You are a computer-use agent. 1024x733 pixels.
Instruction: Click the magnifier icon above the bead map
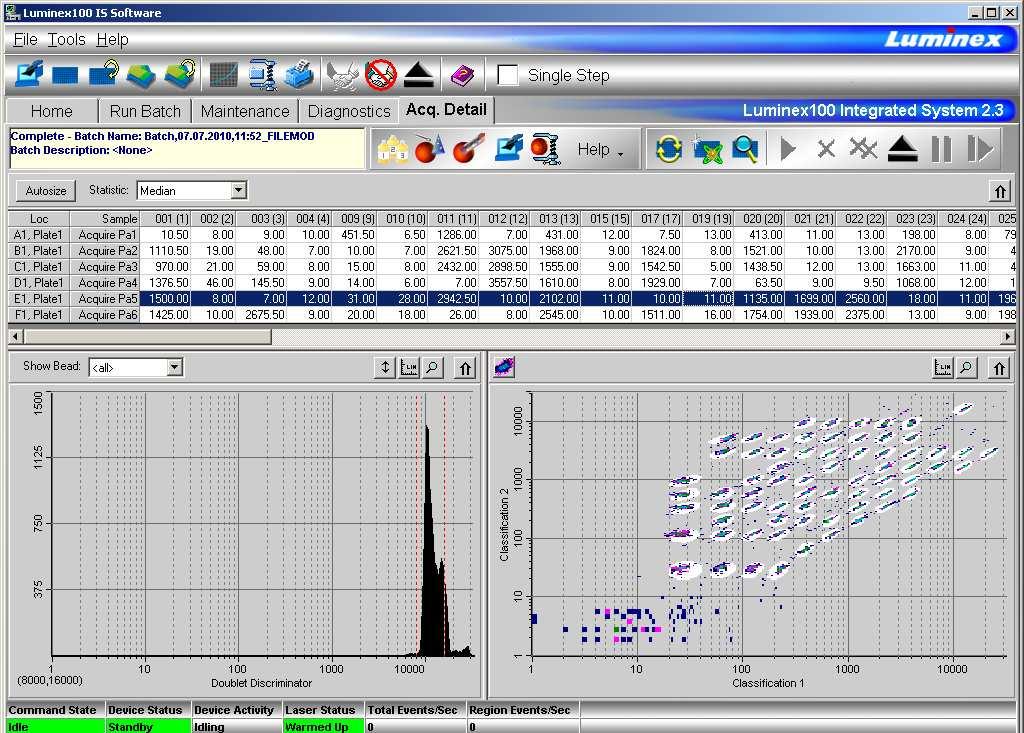tap(967, 368)
